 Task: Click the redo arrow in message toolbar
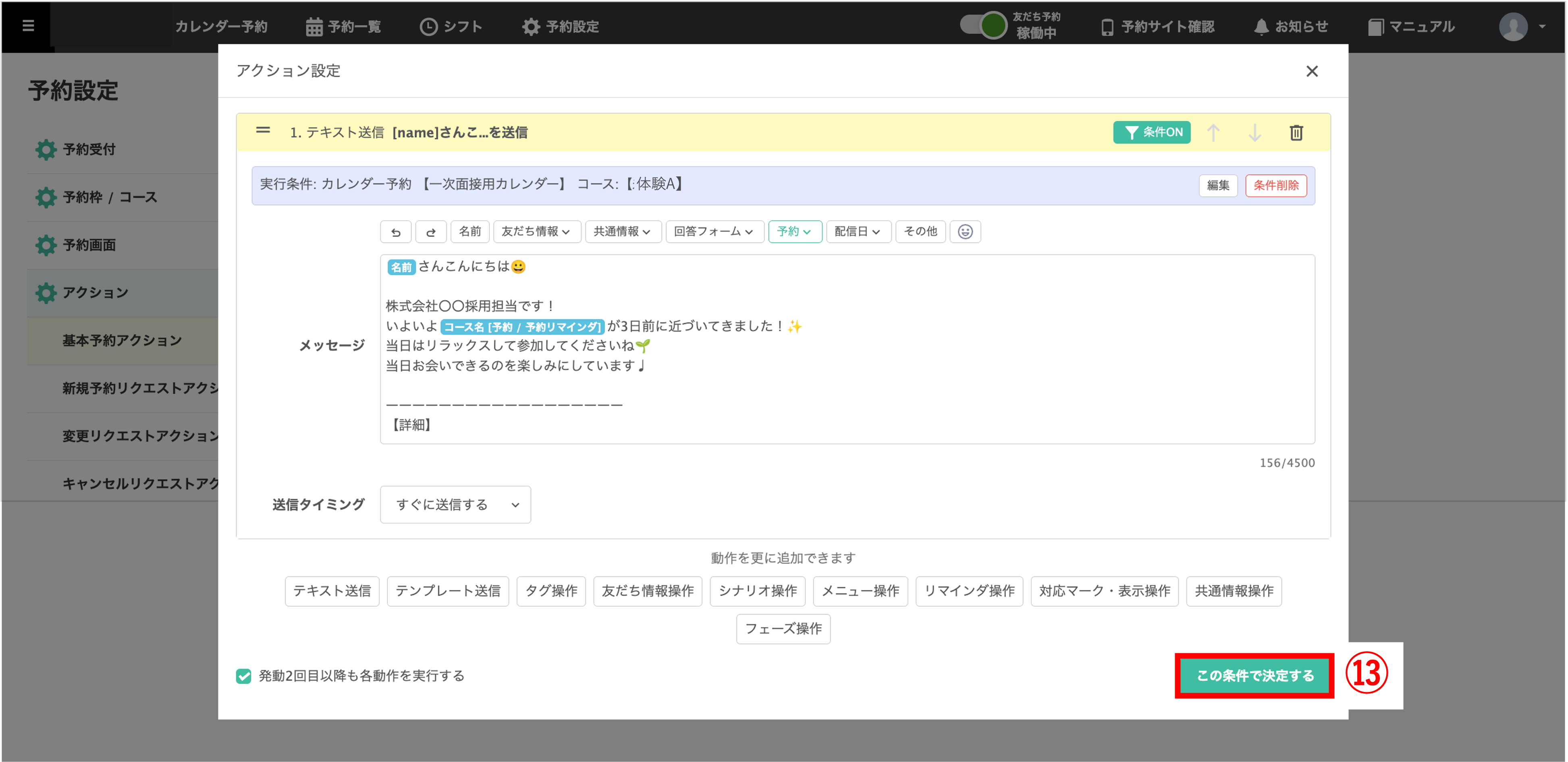coord(431,232)
